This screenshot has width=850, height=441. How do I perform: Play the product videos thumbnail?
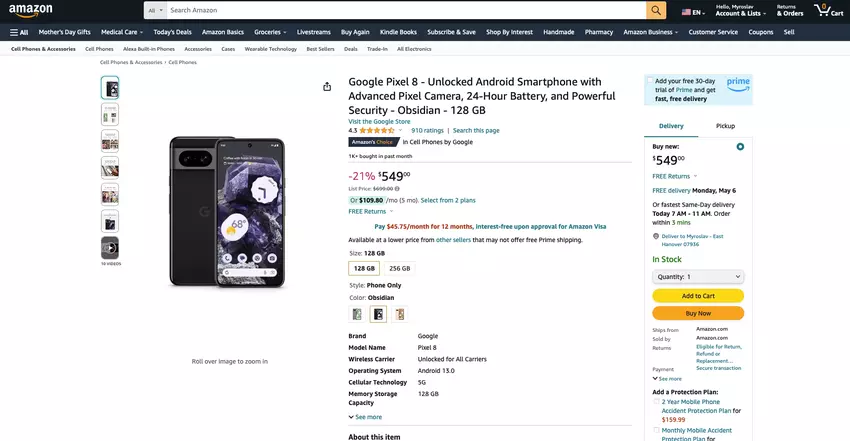point(110,247)
